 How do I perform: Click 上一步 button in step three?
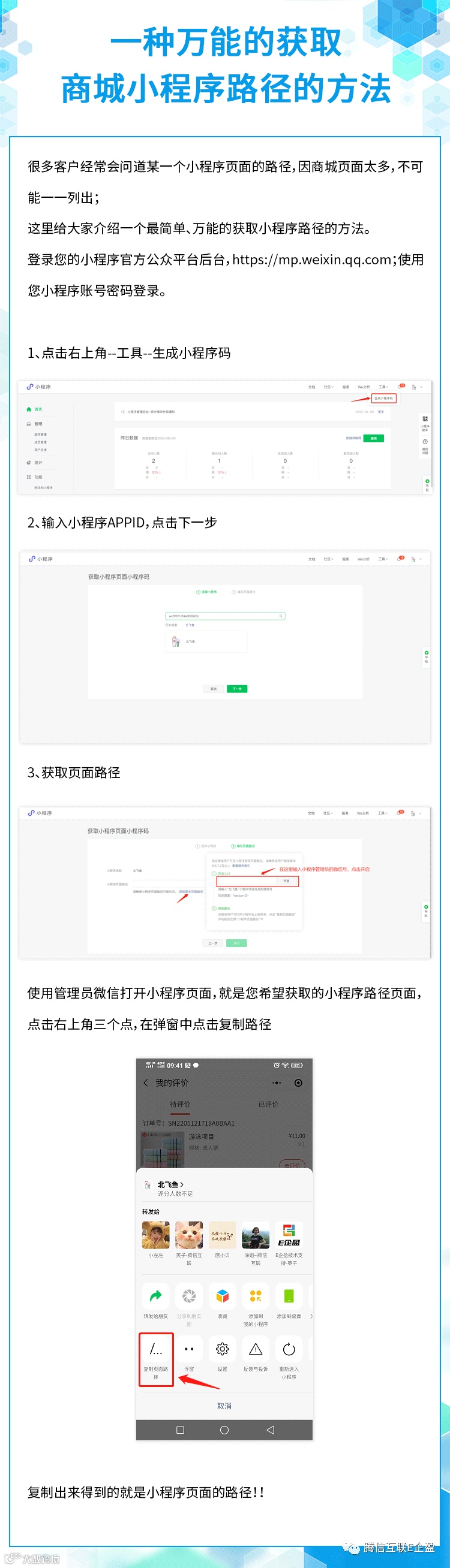(212, 943)
